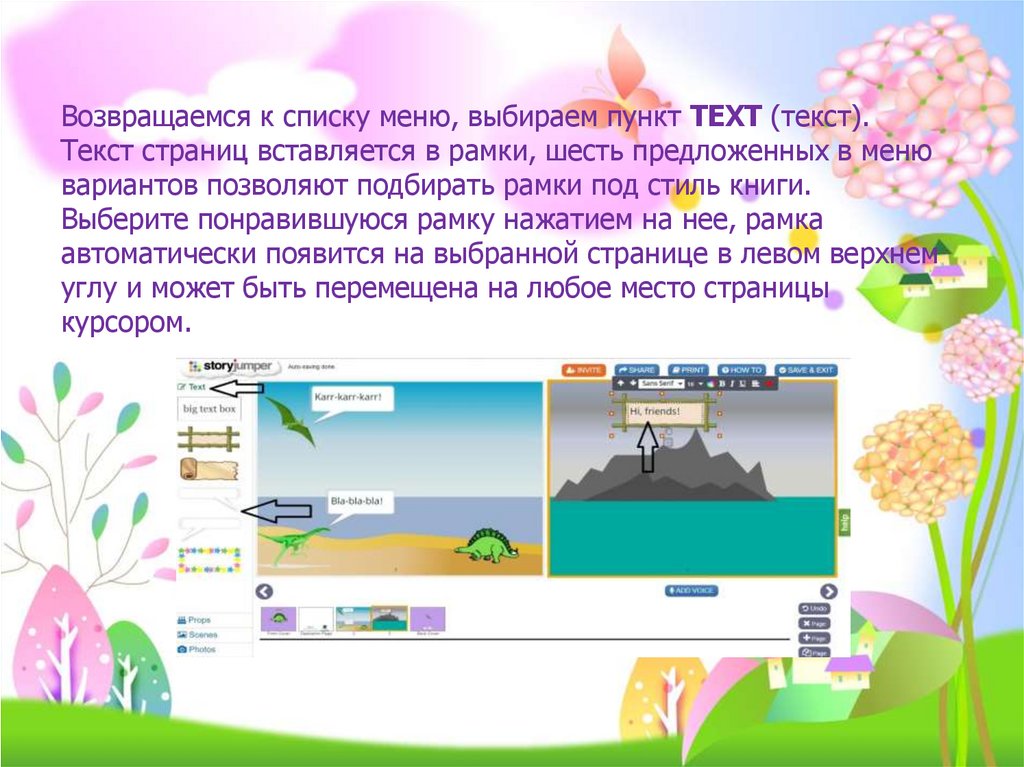Open the HOW TO guide
This screenshot has height=767, width=1024.
[741, 370]
